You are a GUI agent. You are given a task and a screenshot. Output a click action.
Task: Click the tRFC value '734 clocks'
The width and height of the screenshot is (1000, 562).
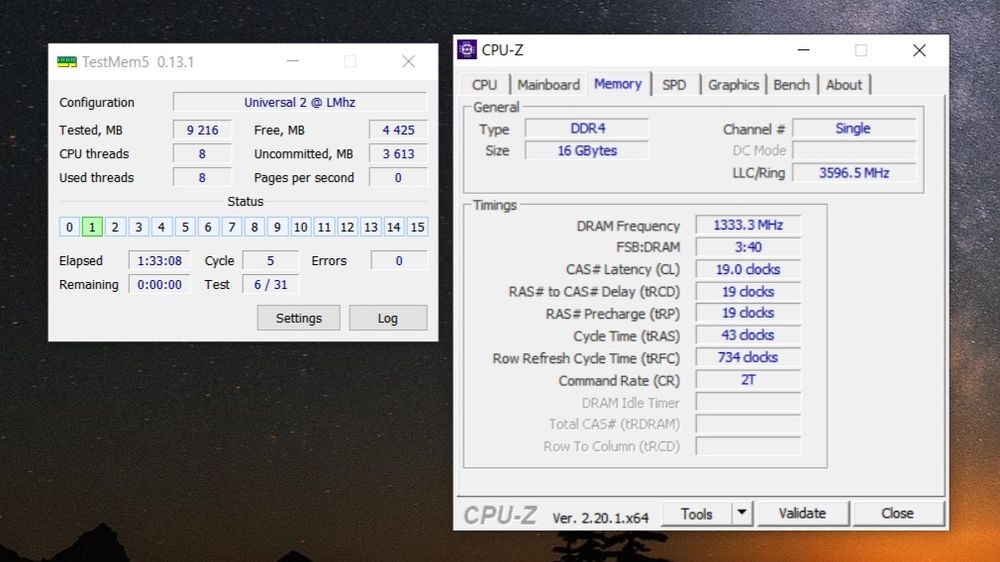point(747,357)
